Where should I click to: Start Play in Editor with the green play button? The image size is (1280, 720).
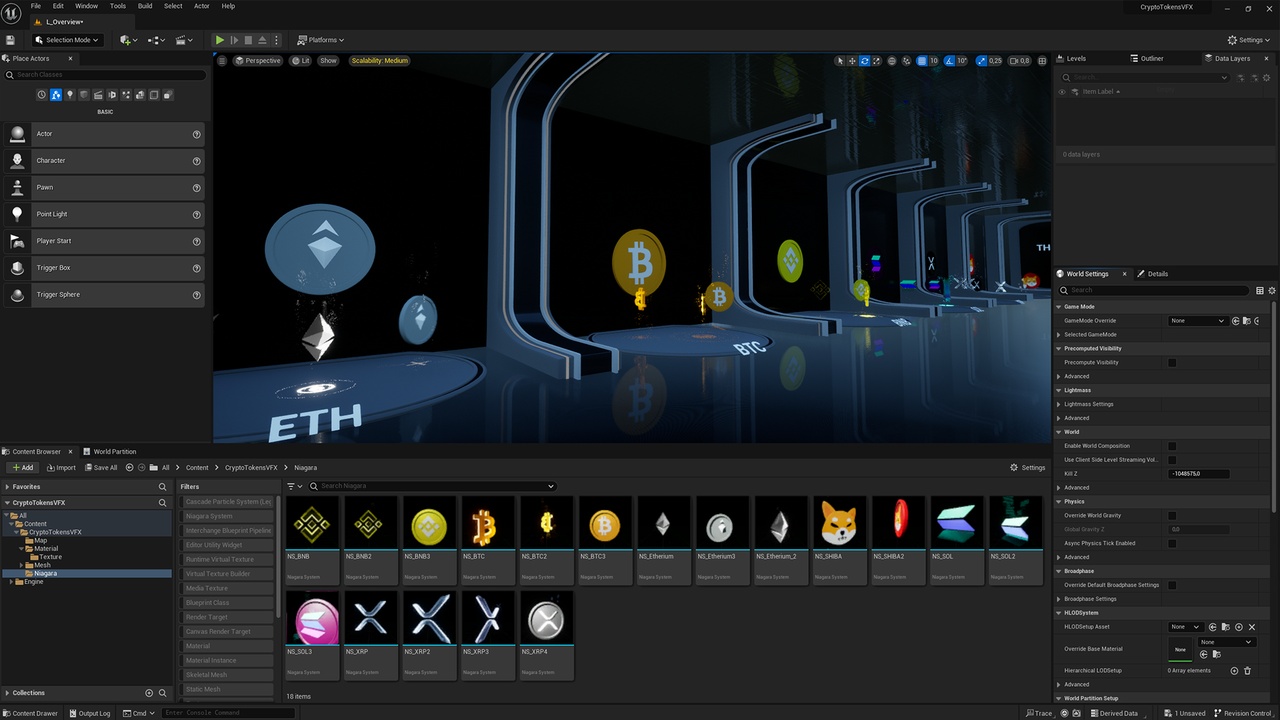220,40
